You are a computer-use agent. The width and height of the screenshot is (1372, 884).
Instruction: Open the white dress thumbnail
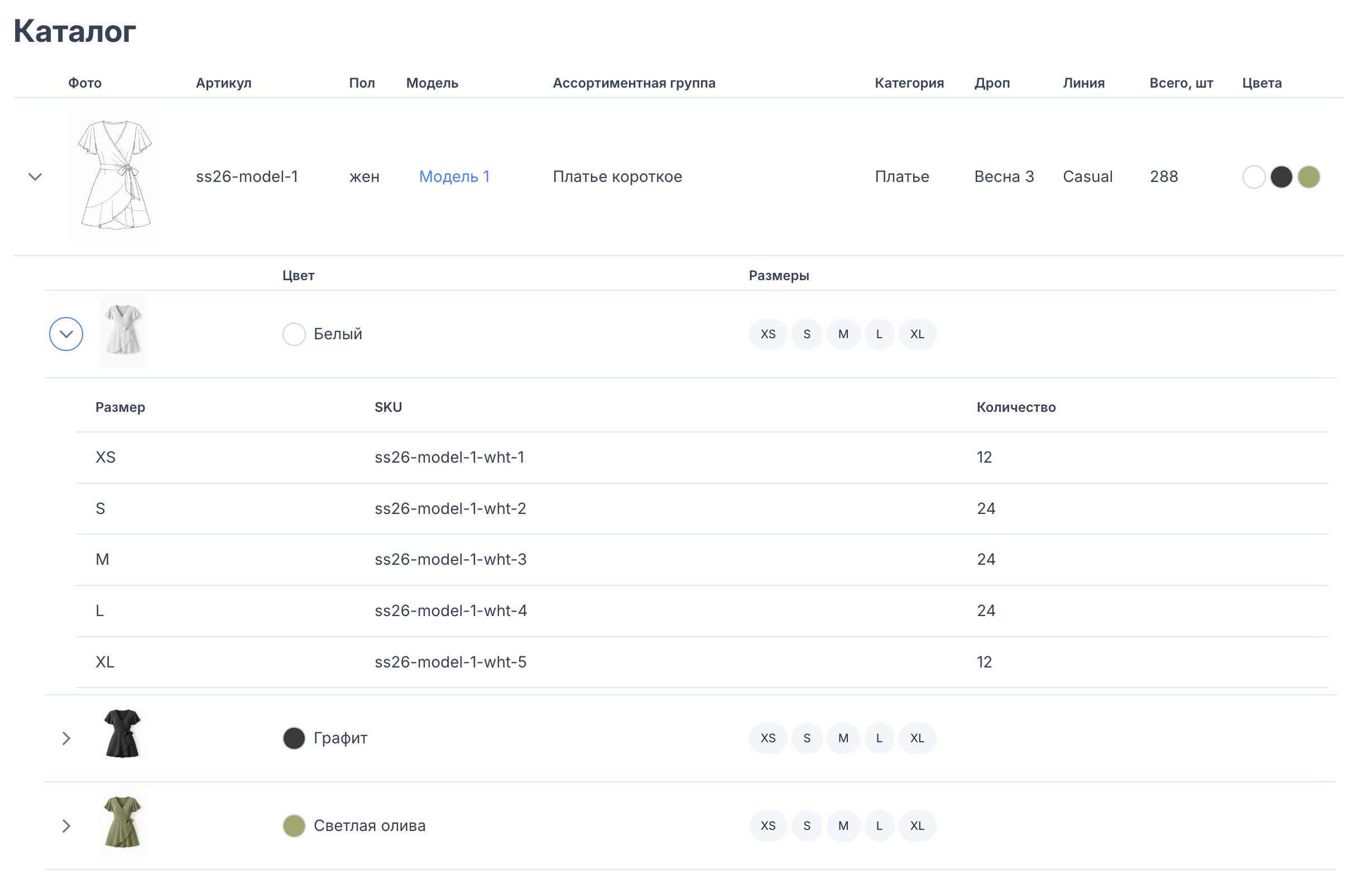(123, 333)
